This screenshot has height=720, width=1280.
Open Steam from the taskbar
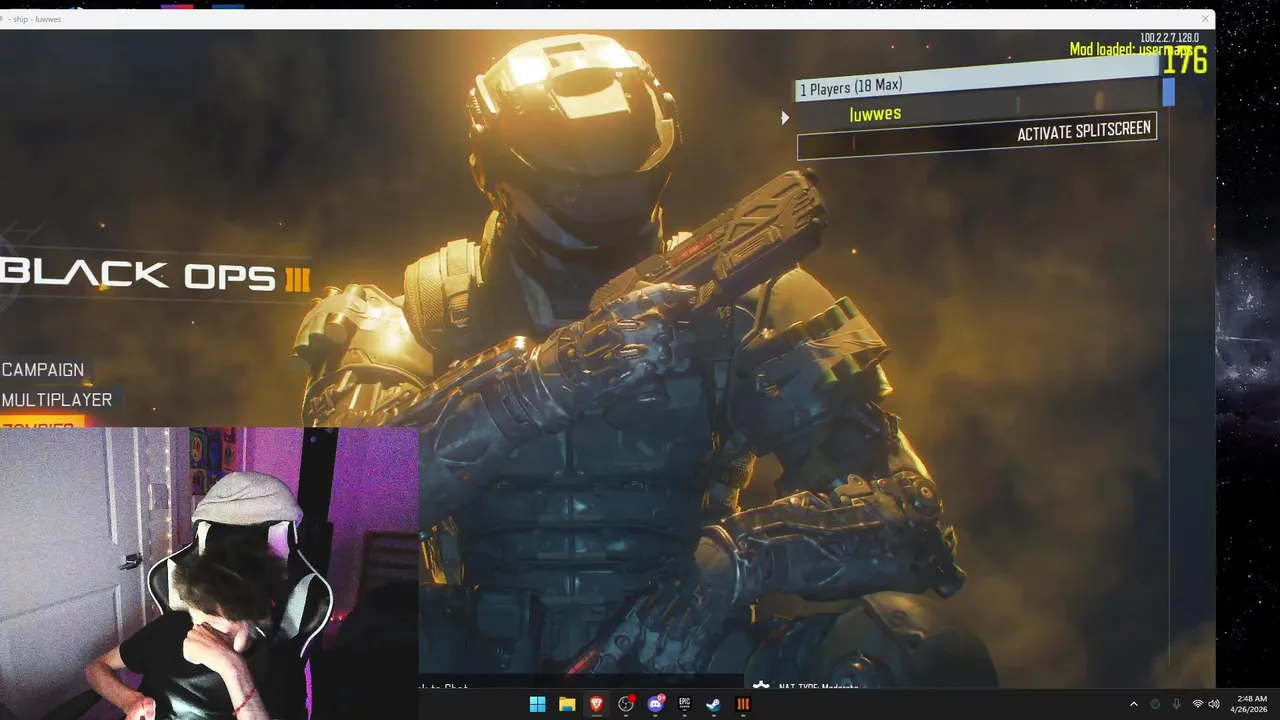click(x=714, y=704)
